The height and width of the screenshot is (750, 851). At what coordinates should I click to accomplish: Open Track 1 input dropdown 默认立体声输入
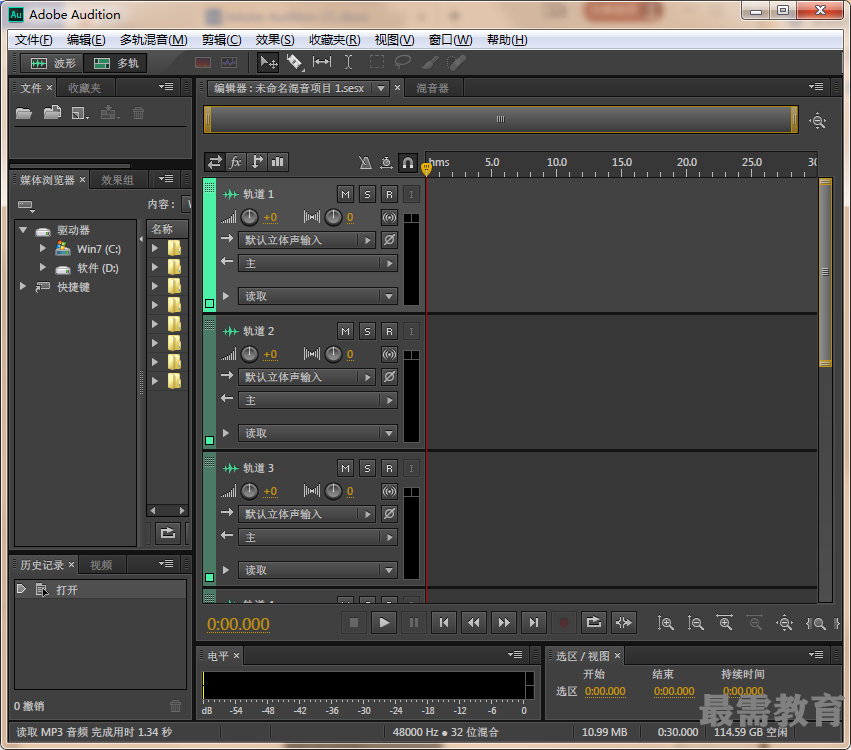(x=307, y=240)
